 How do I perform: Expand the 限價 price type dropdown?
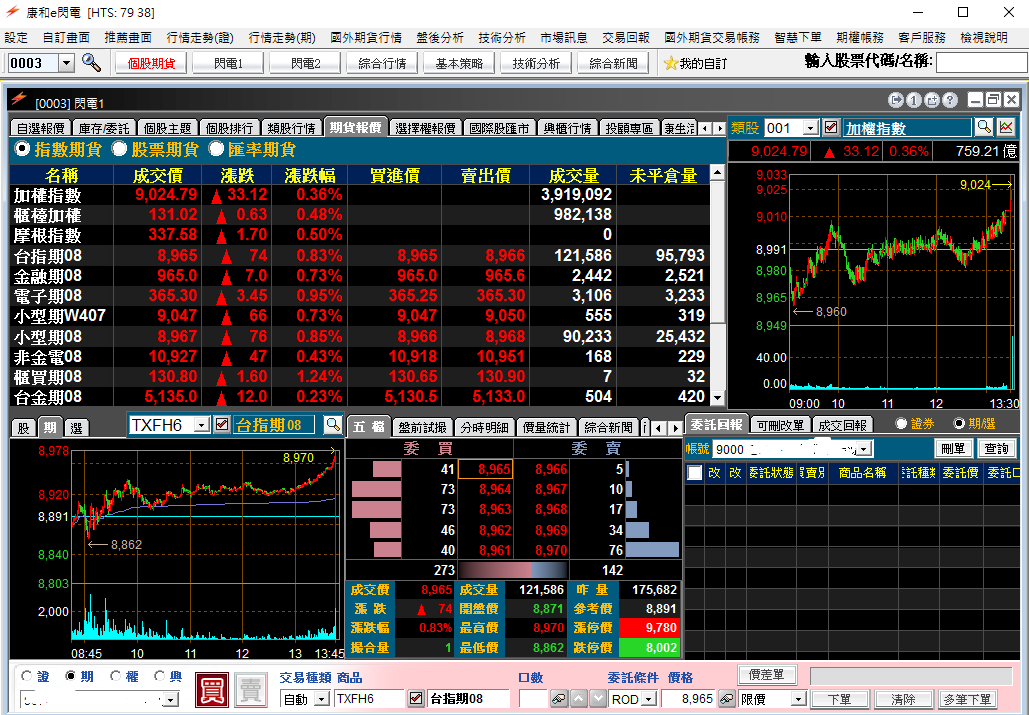point(799,699)
